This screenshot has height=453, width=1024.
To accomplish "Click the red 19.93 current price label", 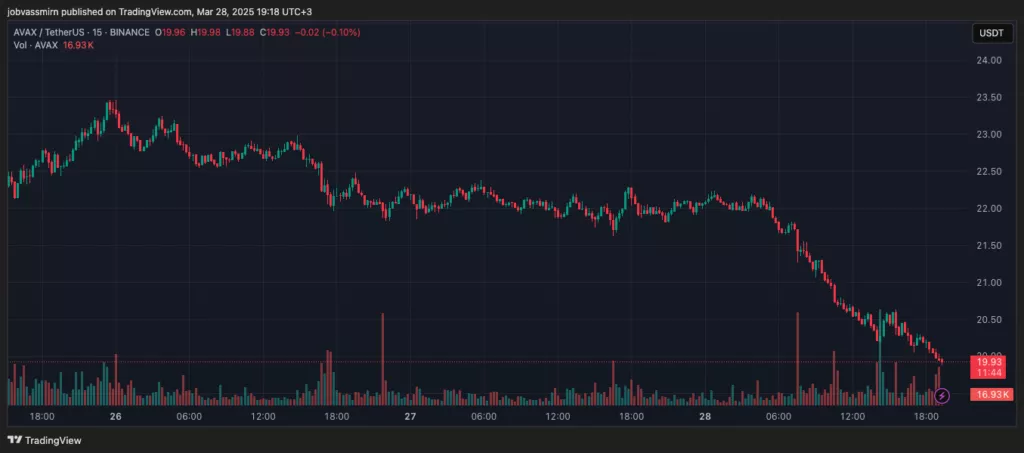I will coord(989,362).
